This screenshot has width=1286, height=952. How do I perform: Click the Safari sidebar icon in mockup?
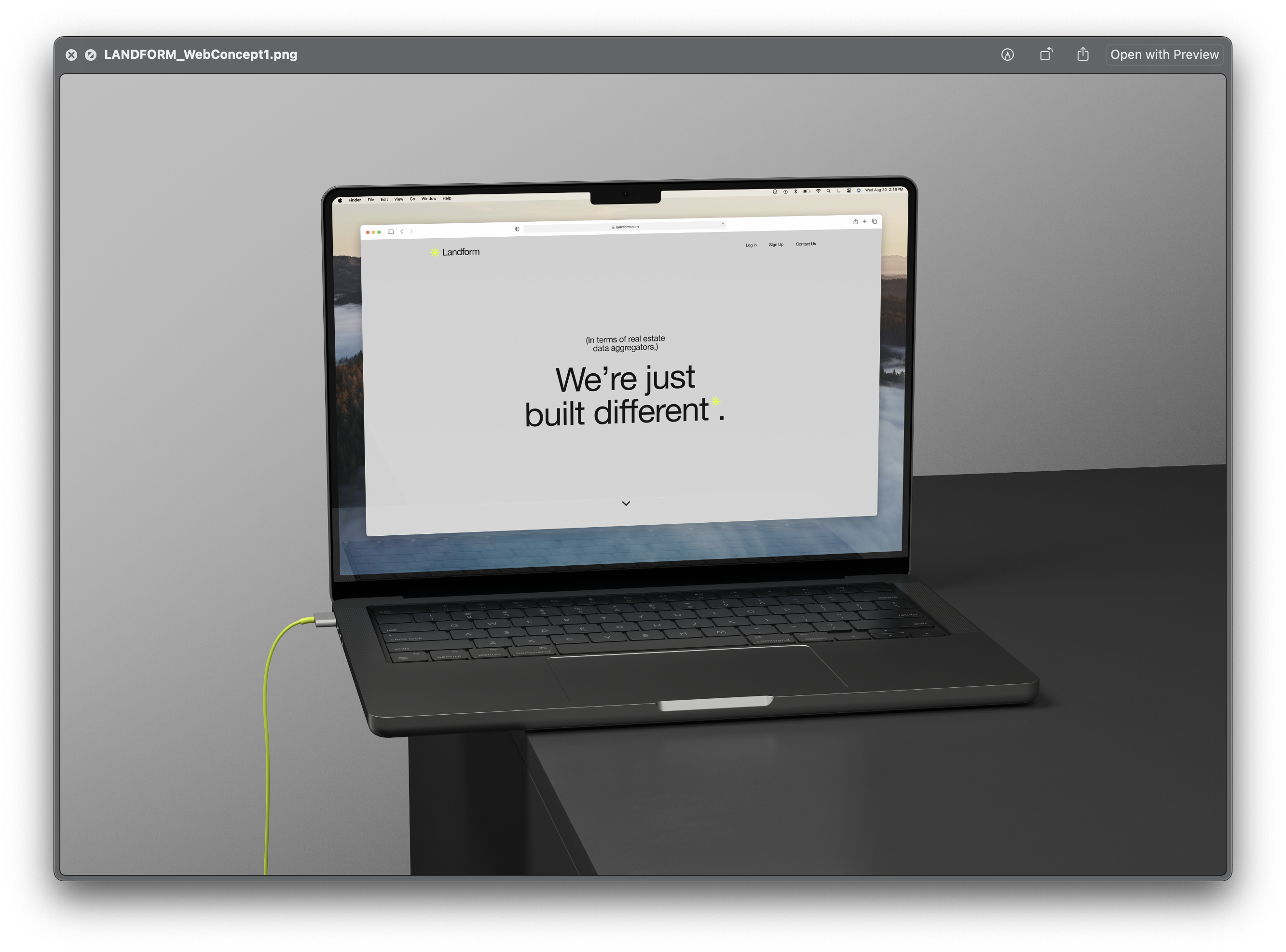click(391, 231)
